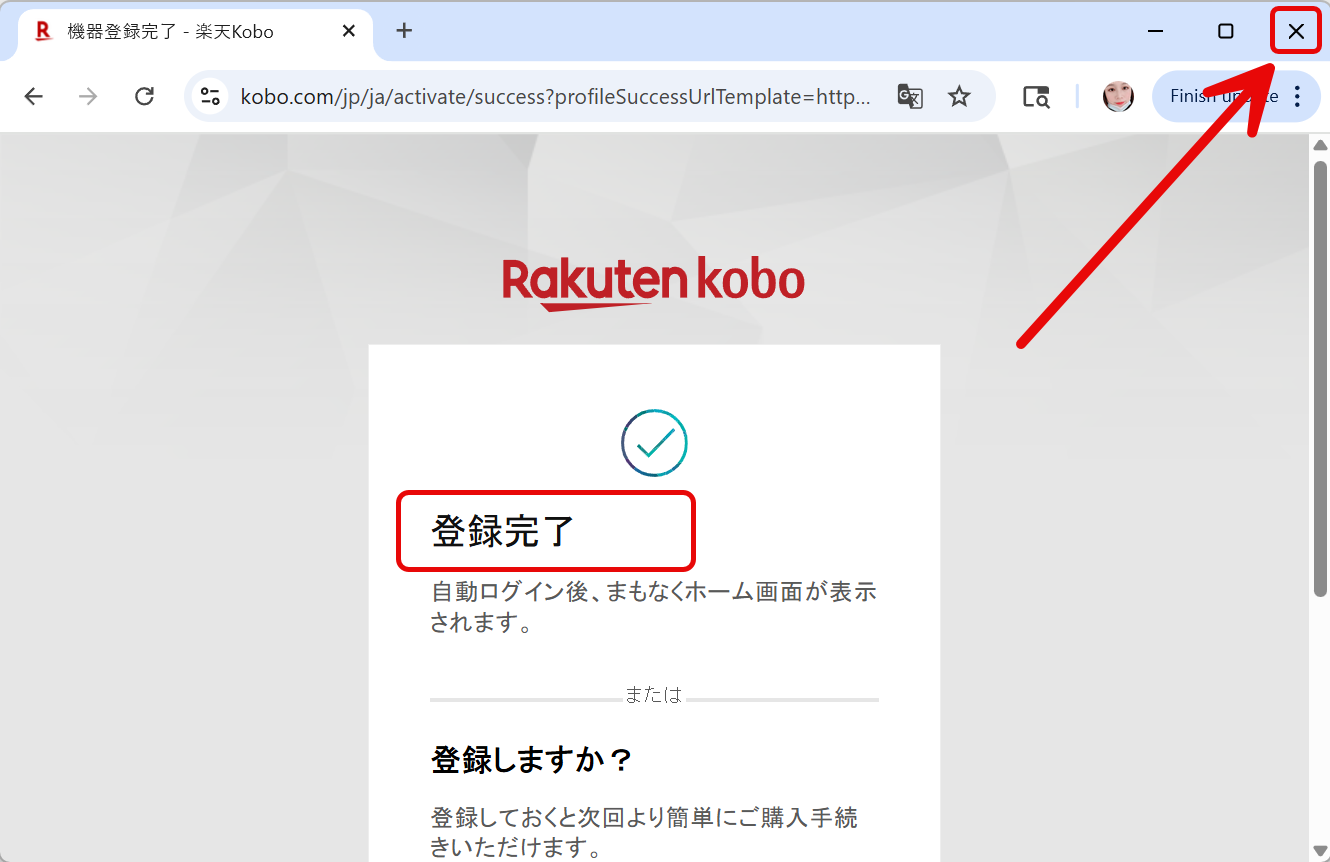Open site settings via the tune icon
Screen dimensions: 1330x862
210,96
